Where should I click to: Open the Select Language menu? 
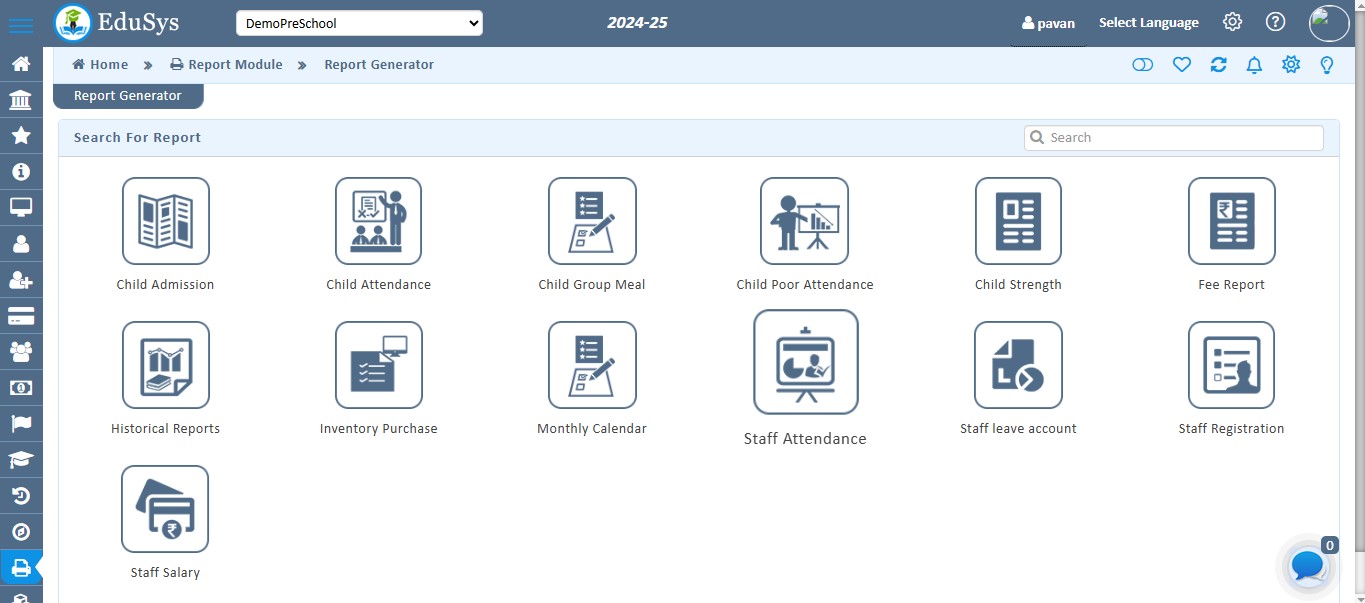coord(1148,22)
